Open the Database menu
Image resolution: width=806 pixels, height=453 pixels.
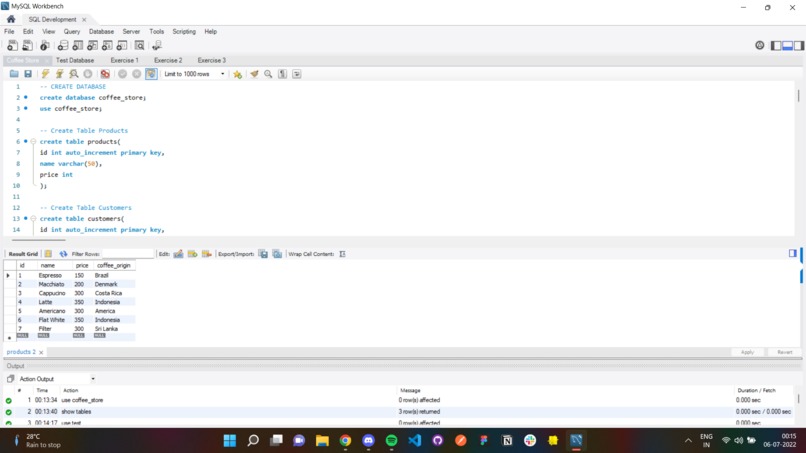(x=101, y=31)
